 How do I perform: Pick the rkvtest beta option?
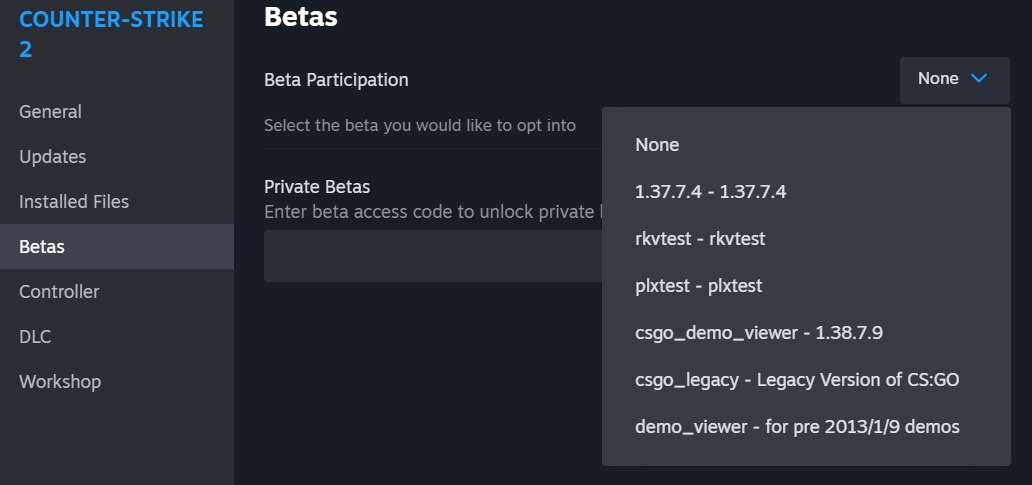pos(700,239)
